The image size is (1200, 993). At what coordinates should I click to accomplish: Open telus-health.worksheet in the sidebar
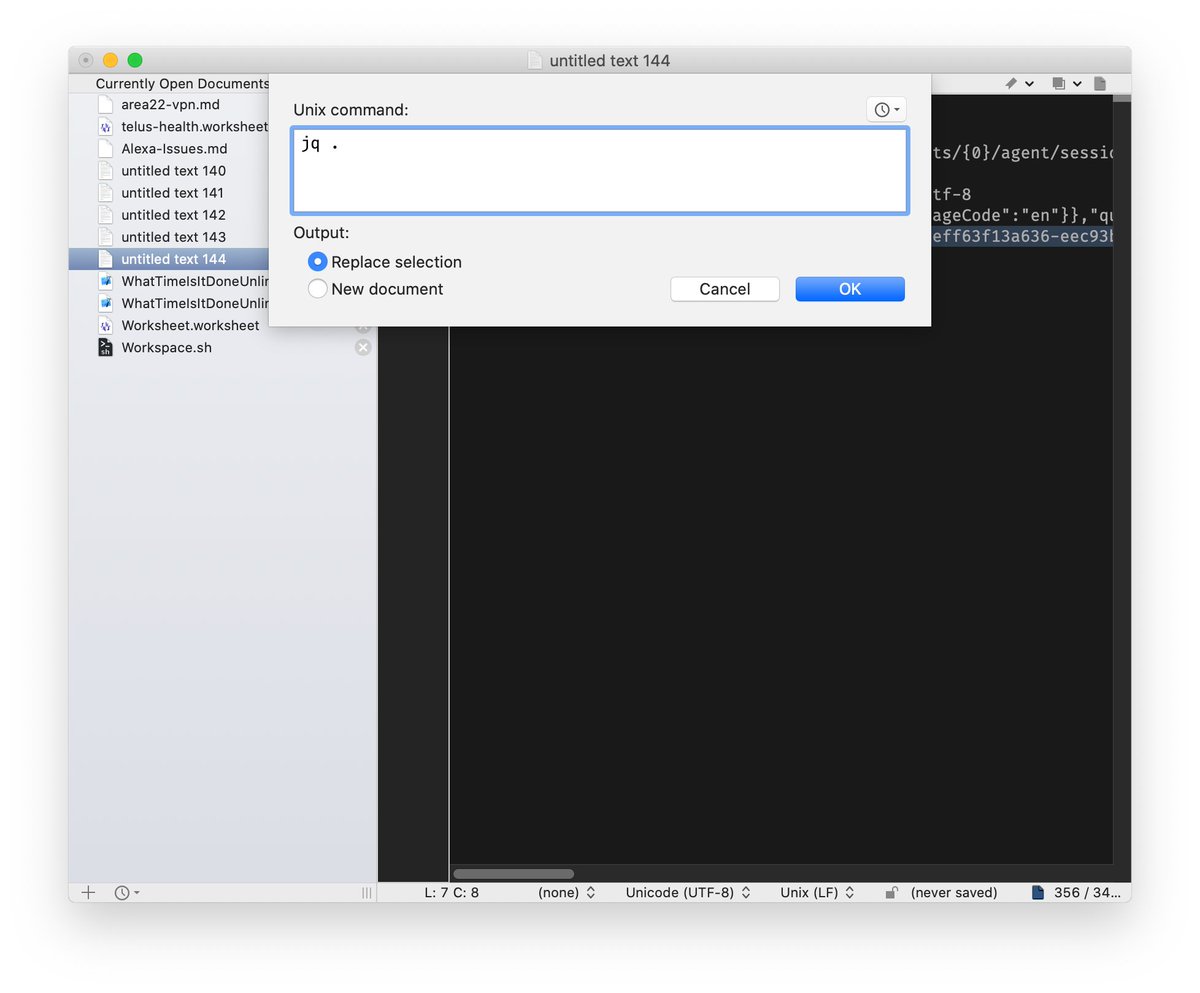click(194, 127)
